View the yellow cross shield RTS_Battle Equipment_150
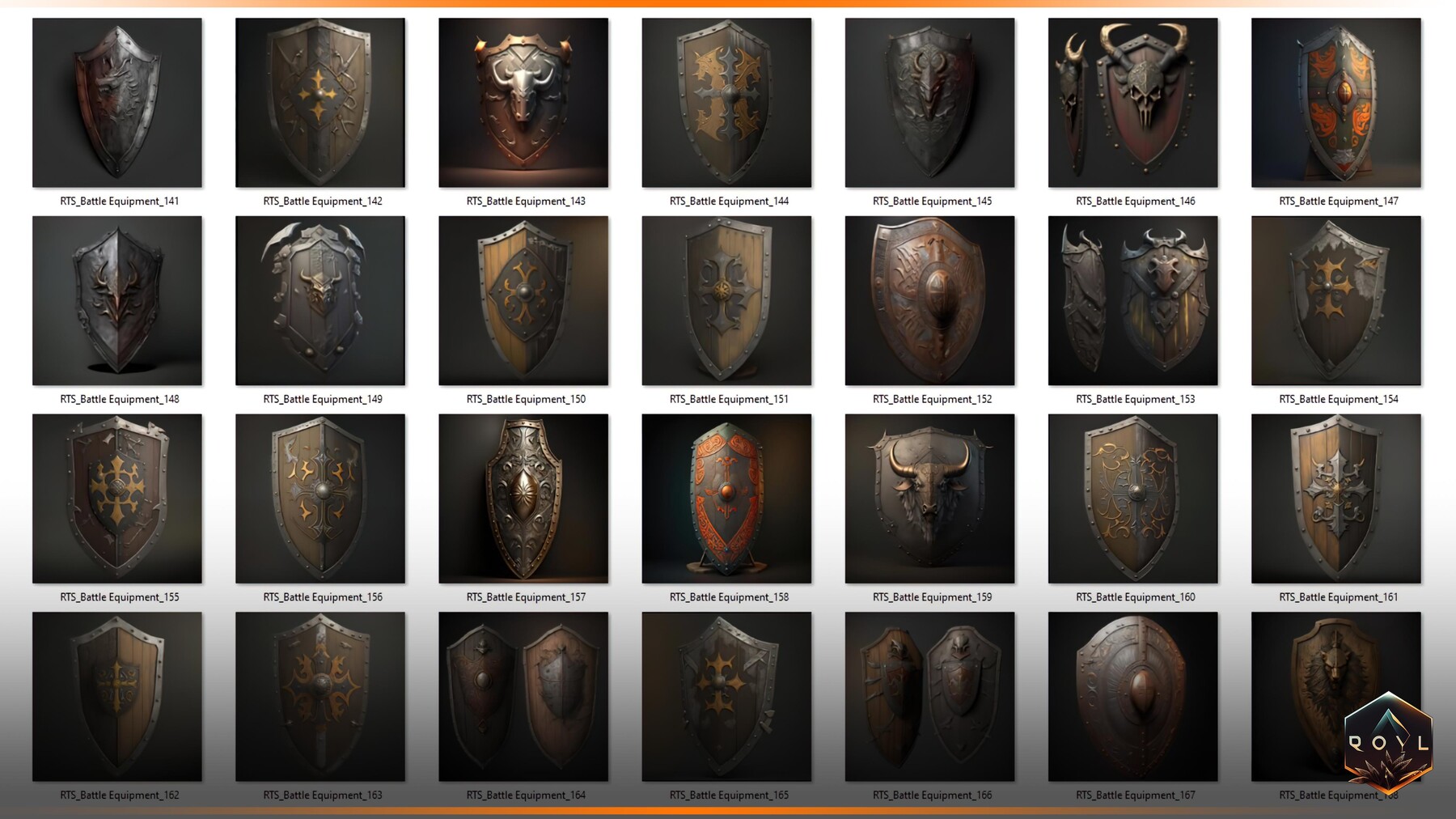Screen dimensions: 1456x819 [x=523, y=300]
